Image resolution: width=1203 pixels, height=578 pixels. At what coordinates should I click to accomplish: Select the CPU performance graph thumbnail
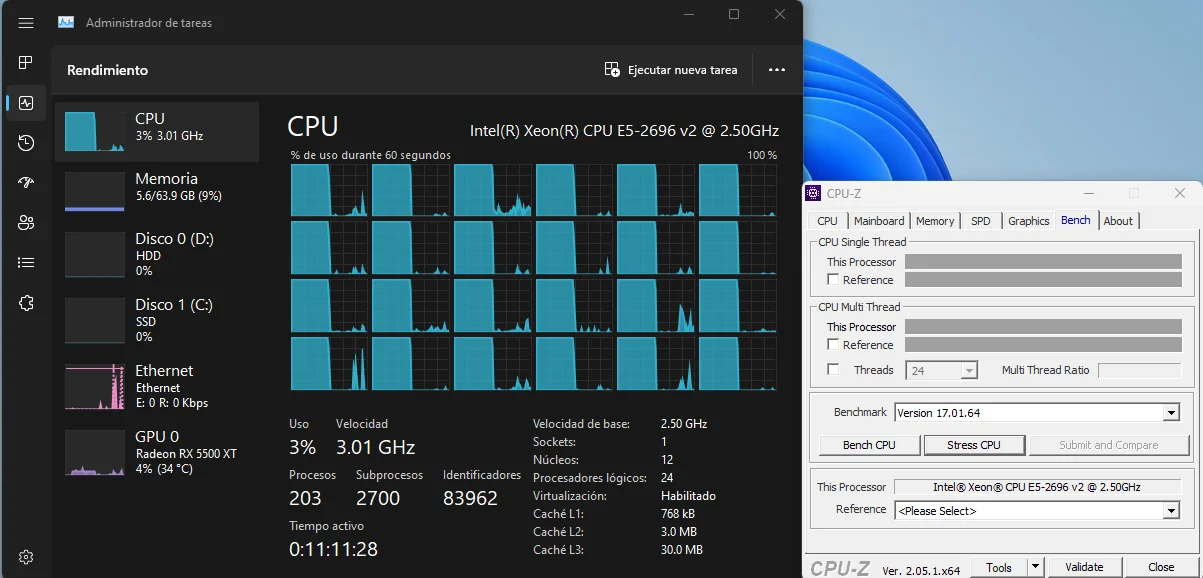click(95, 132)
